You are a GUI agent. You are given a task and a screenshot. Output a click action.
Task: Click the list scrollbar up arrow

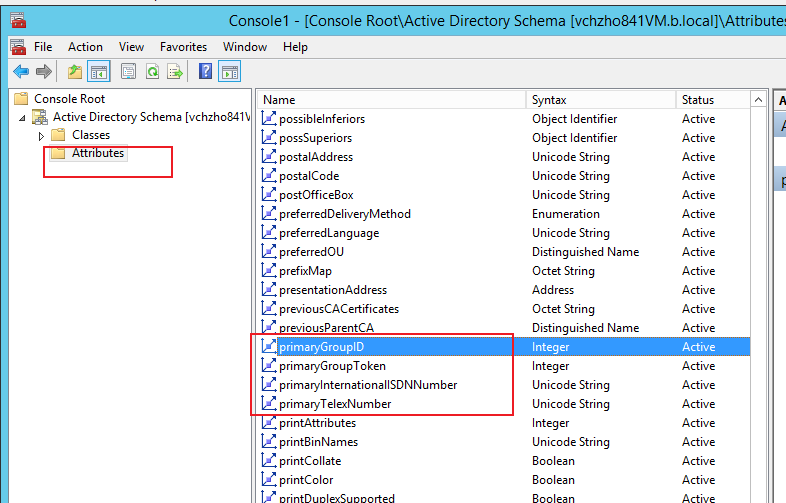tap(758, 100)
